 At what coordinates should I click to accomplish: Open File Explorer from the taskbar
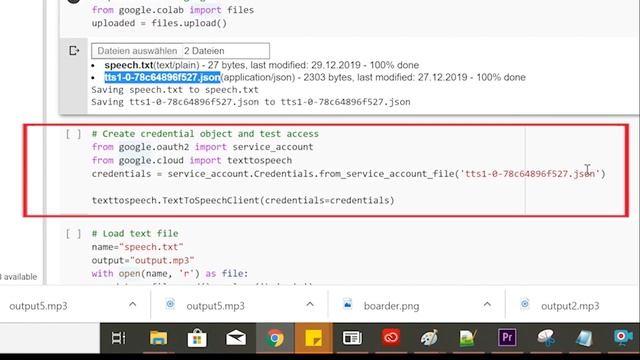tap(158, 338)
